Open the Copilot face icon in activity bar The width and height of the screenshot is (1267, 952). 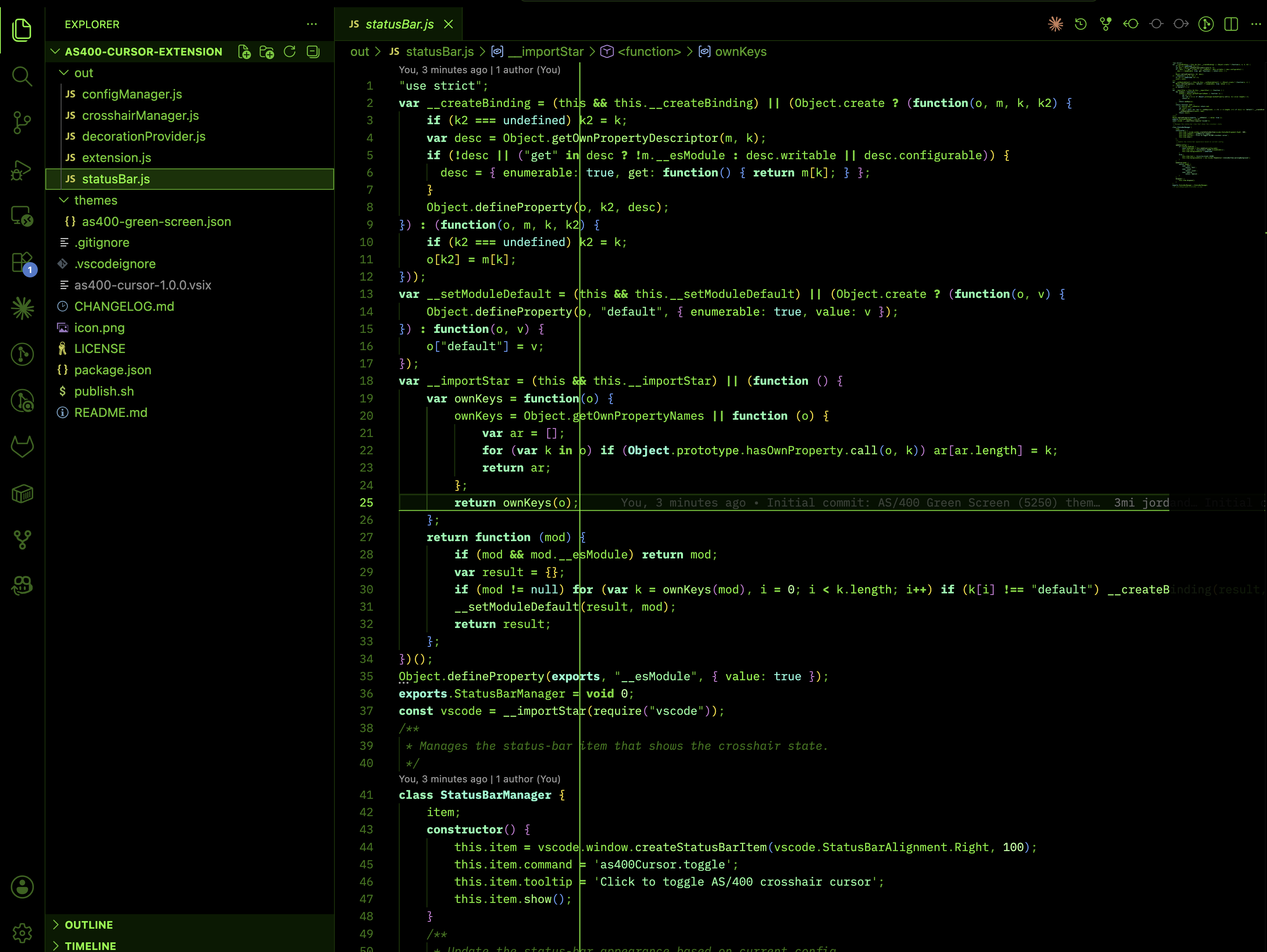22,585
